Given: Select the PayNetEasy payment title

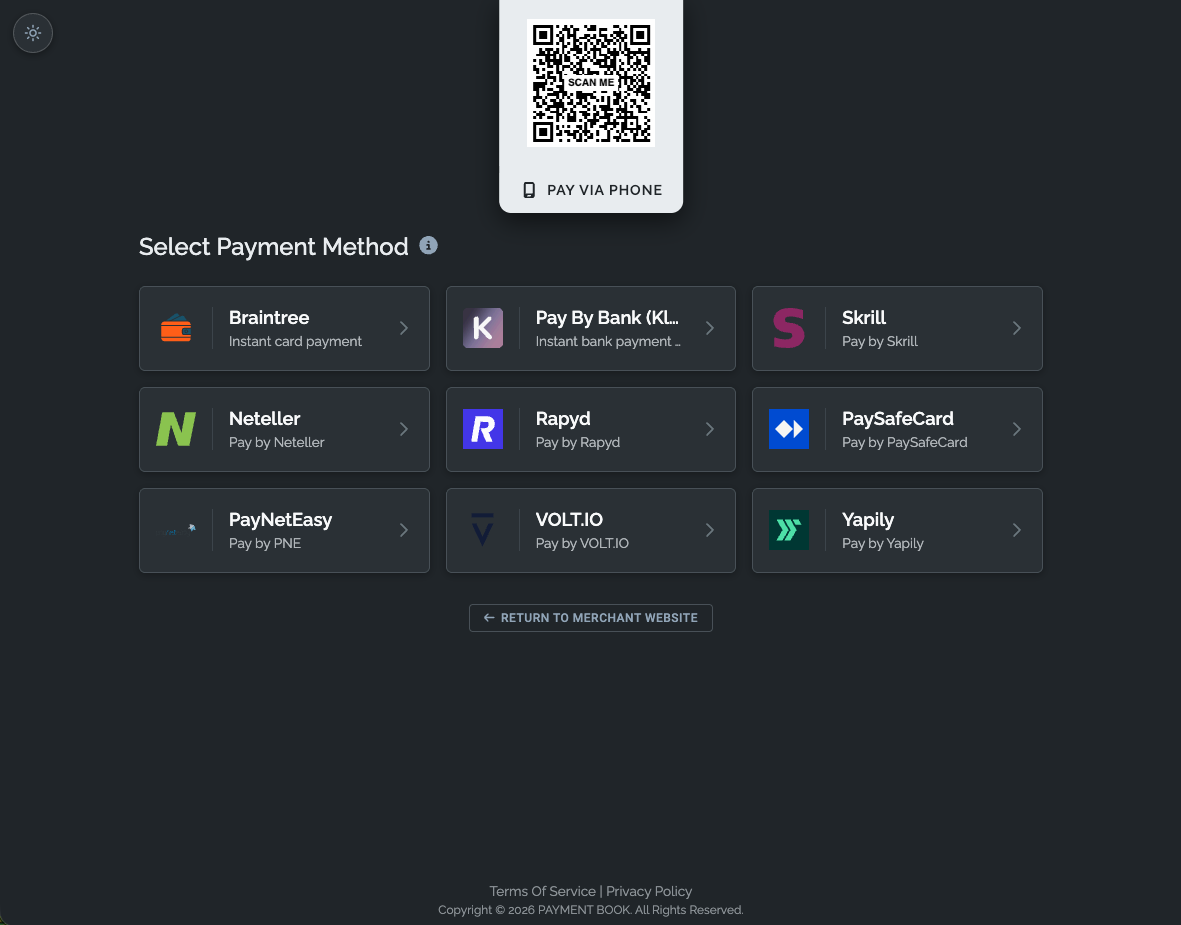Looking at the screenshot, I should [280, 520].
